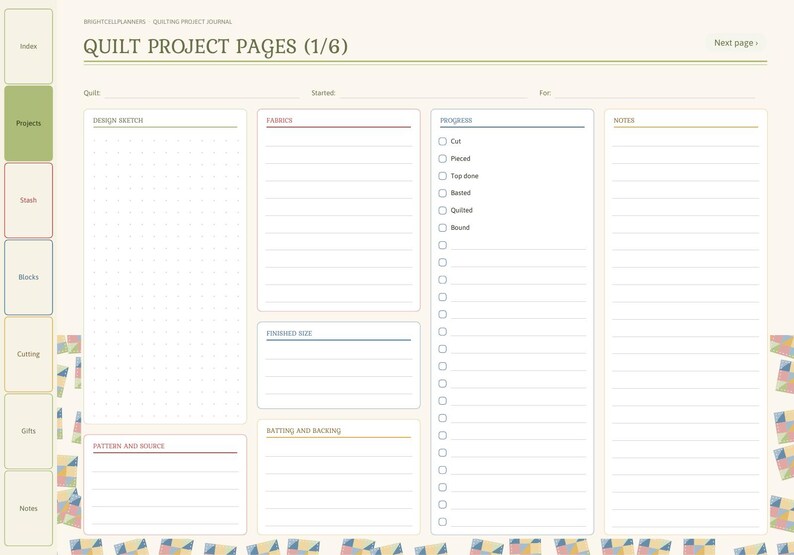Tick the first blank checkbox below Bound
Image resolution: width=794 pixels, height=555 pixels.
[443, 245]
